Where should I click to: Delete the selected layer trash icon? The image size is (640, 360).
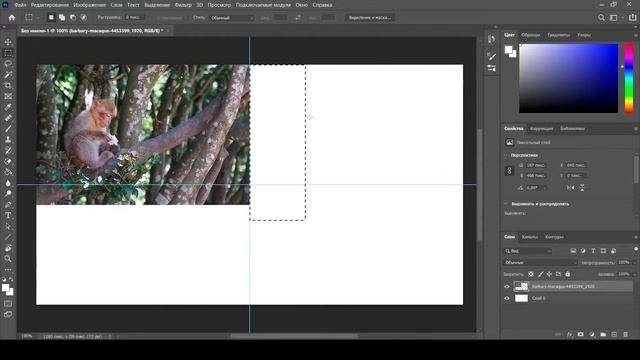click(x=625, y=334)
